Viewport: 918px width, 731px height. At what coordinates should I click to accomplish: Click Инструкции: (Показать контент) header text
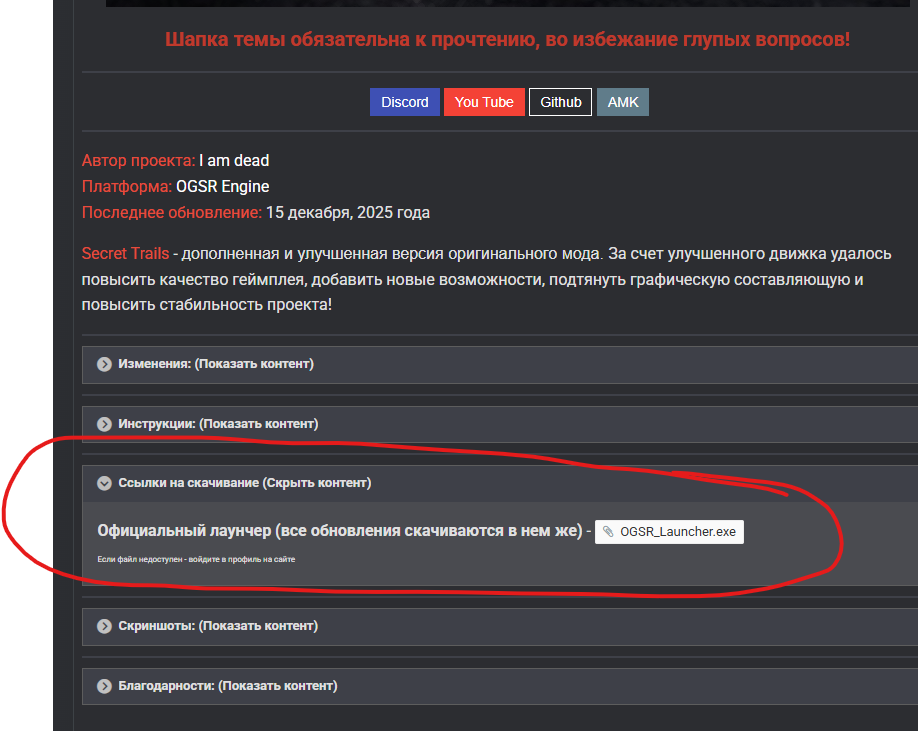(218, 423)
